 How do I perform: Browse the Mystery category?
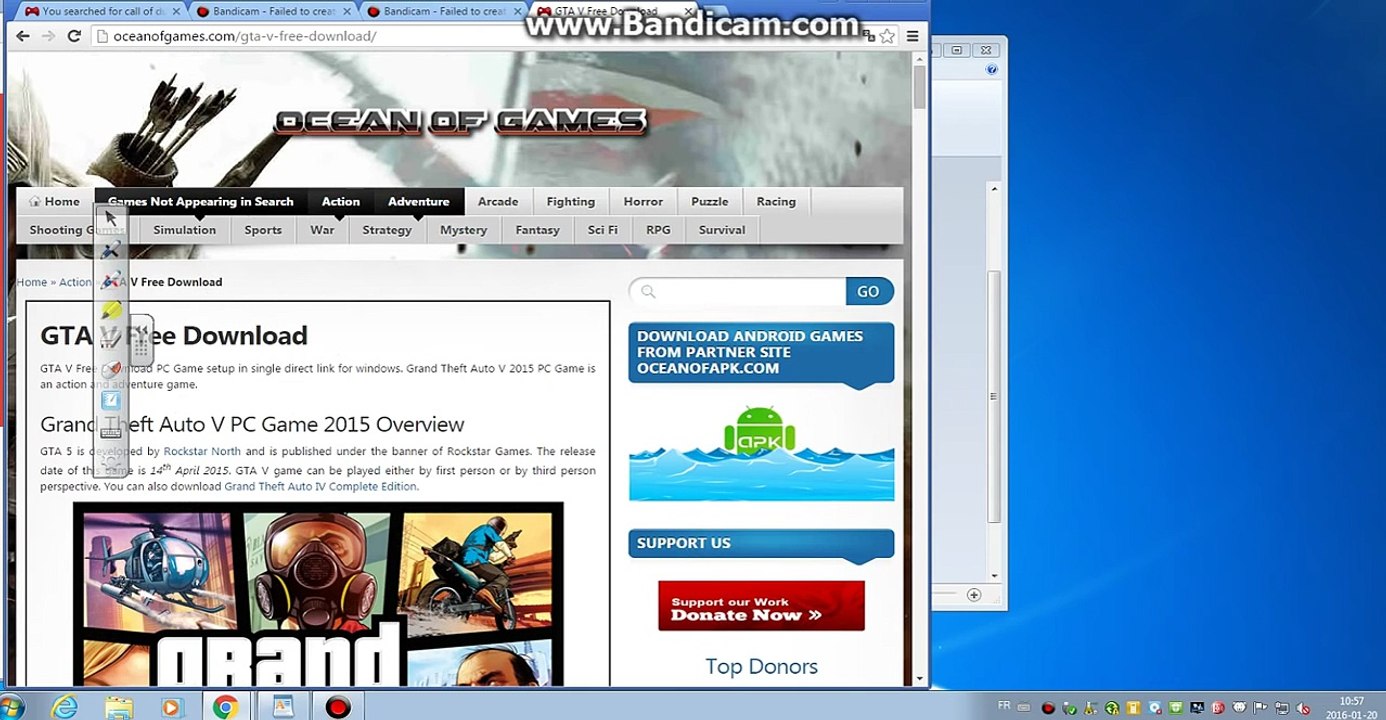(x=464, y=230)
